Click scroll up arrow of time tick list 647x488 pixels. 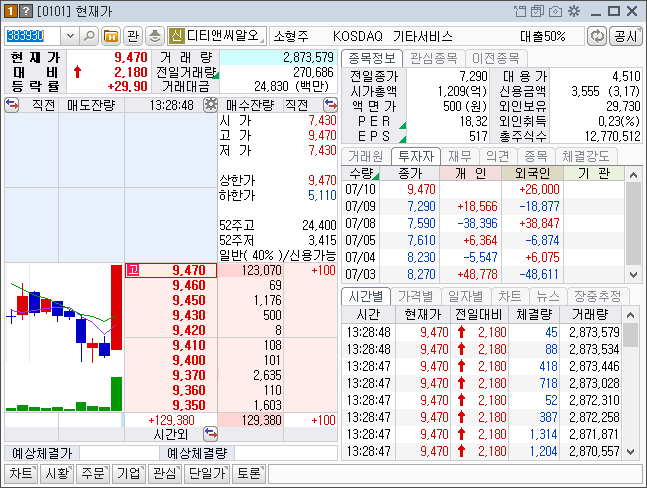pyautogui.click(x=630, y=315)
